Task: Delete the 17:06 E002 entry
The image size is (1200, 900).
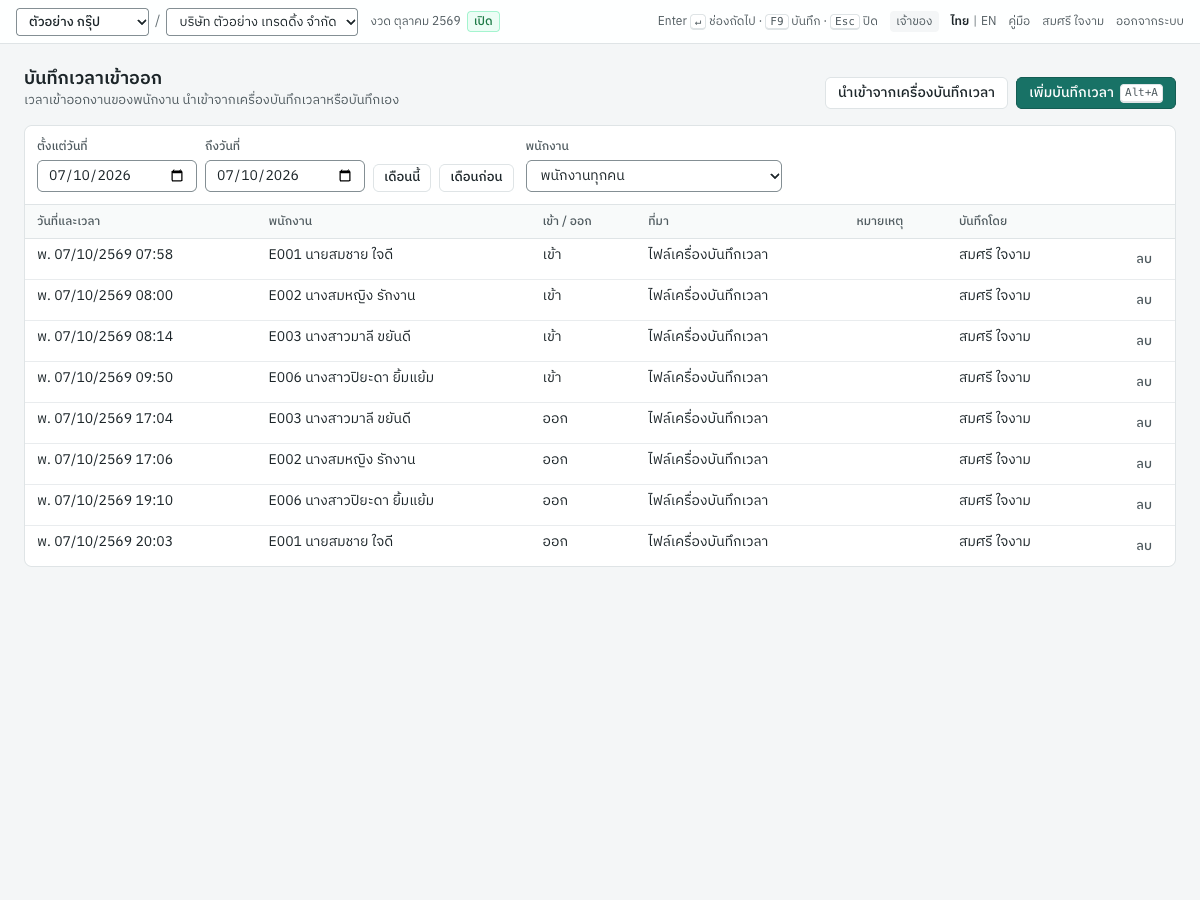Action: point(1143,464)
